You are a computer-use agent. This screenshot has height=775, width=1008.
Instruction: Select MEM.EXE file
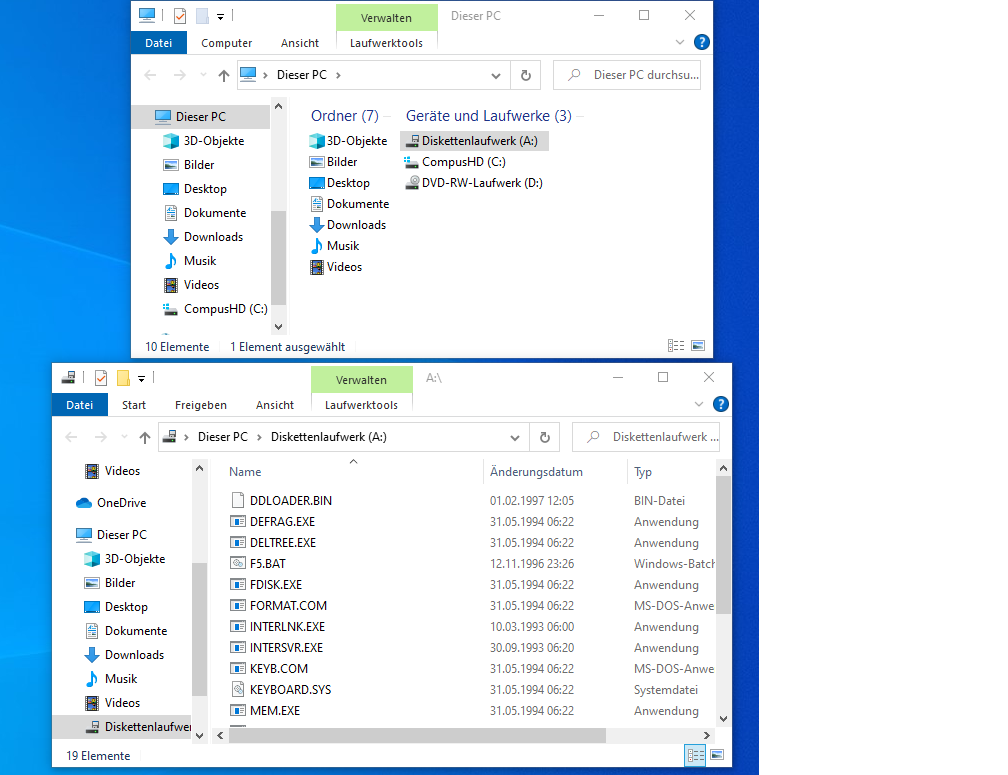coord(265,711)
